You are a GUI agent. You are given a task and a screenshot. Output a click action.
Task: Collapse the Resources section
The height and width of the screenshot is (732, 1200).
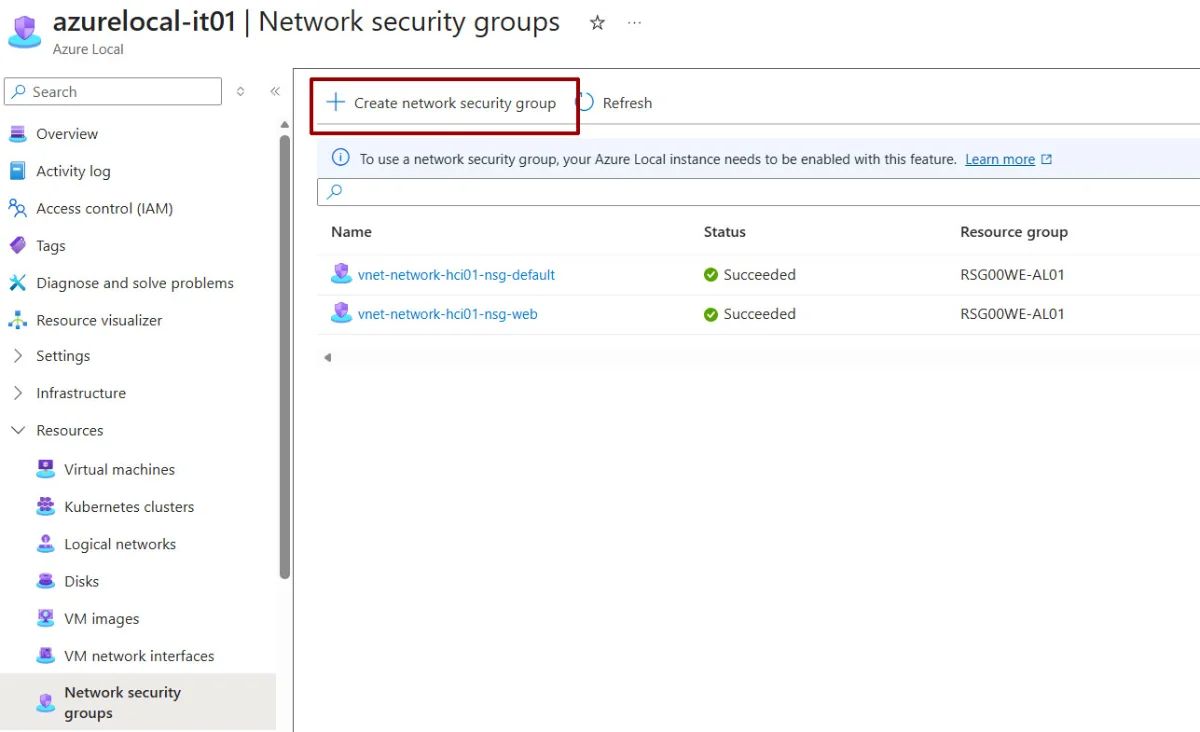pyautogui.click(x=17, y=430)
